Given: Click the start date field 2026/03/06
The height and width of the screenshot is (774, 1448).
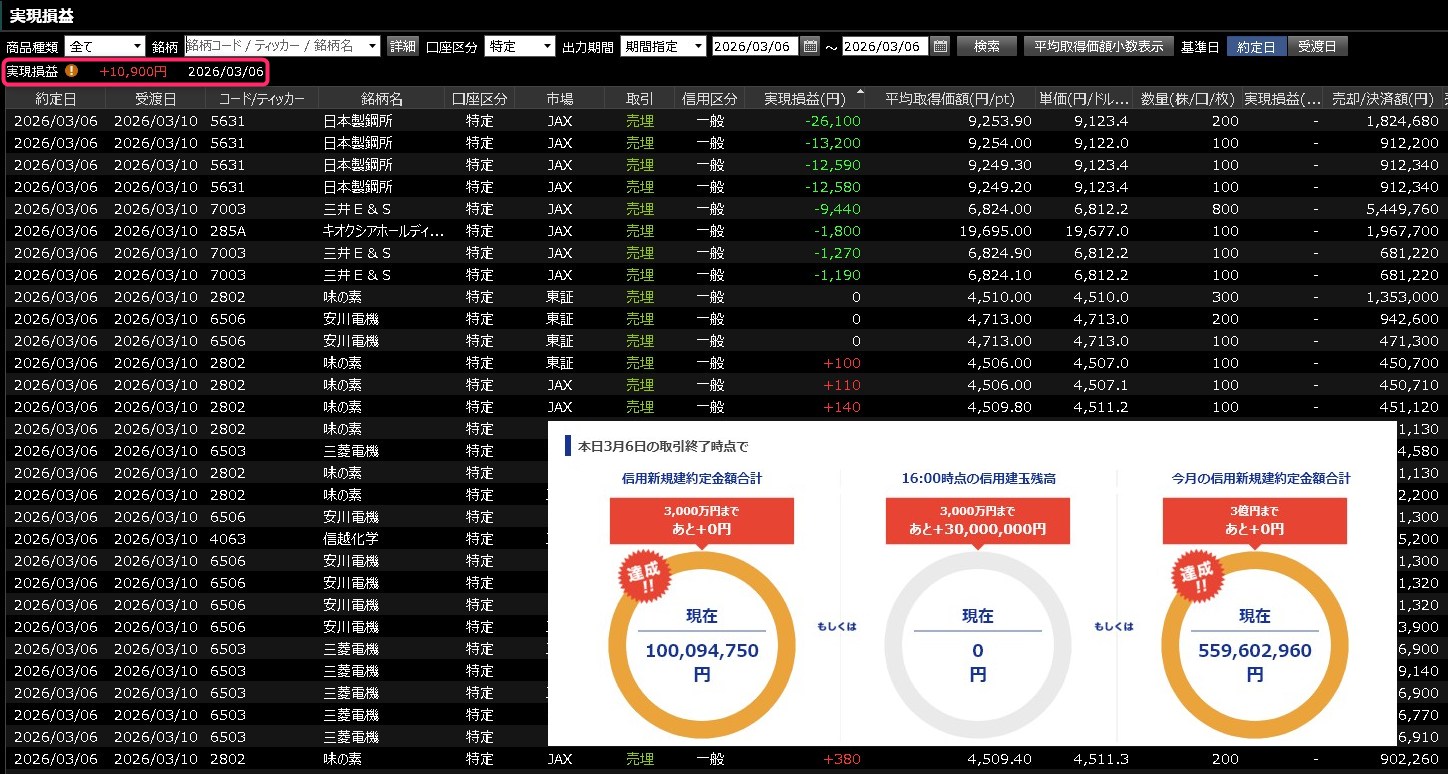Looking at the screenshot, I should click(x=755, y=46).
